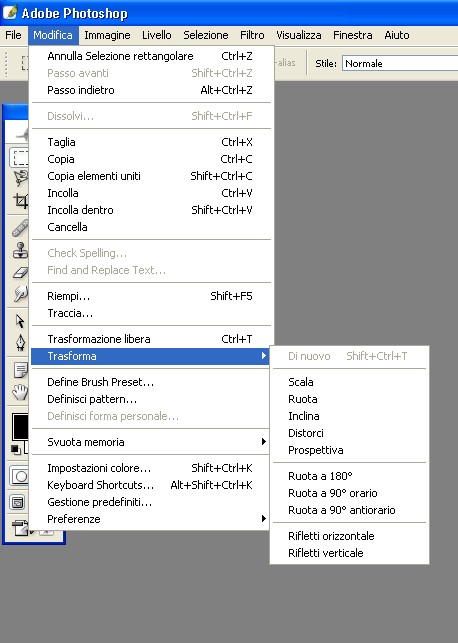Choose Ruota in Trasforma submenu

tap(349, 399)
